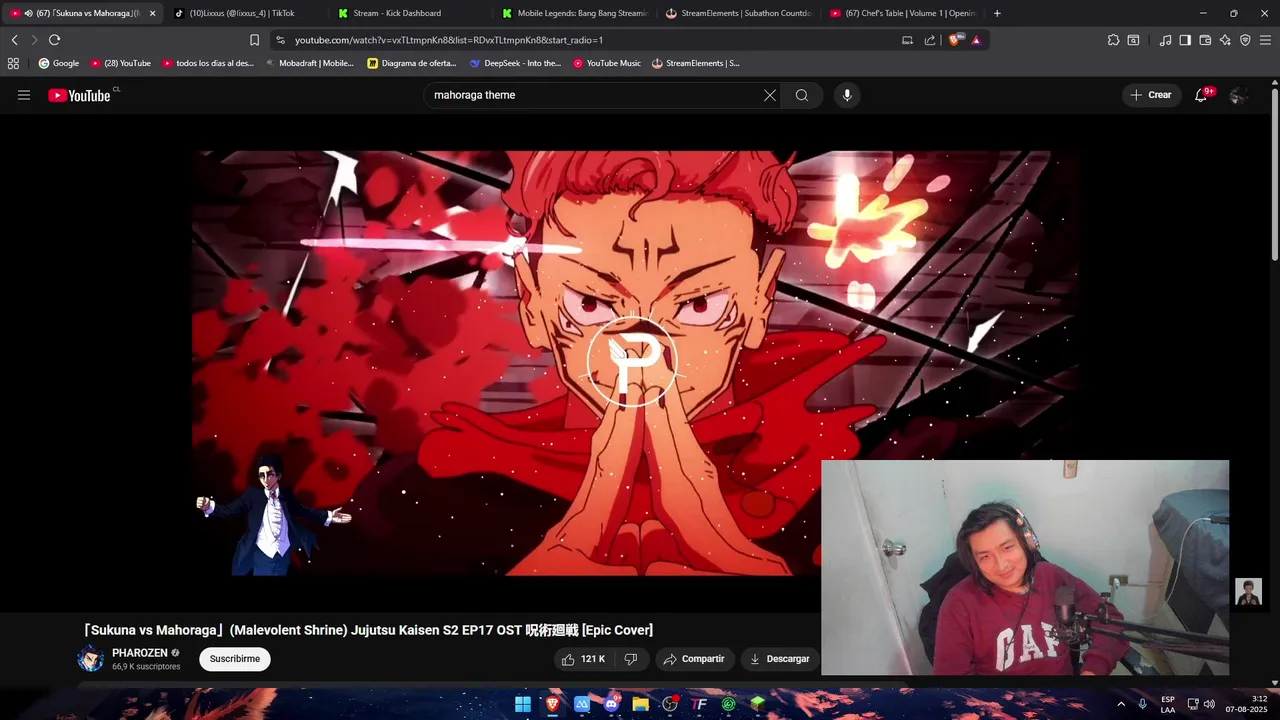
Task: Go forward with the browser forward arrow
Action: pyautogui.click(x=33, y=40)
